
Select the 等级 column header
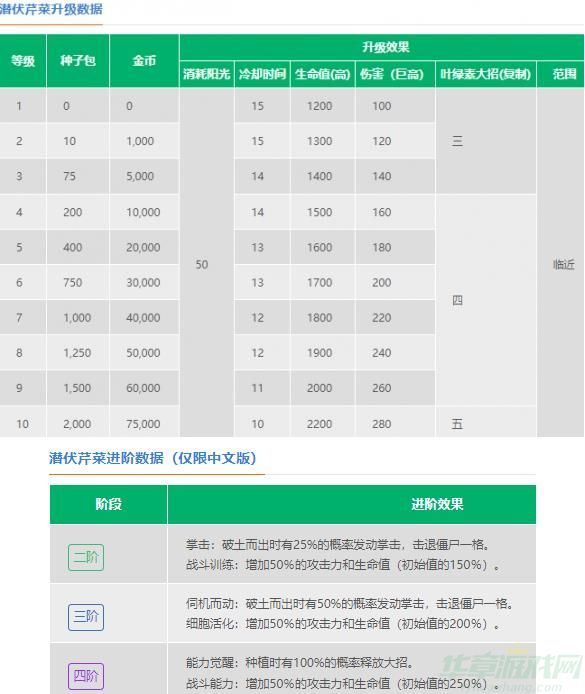(x=23, y=61)
